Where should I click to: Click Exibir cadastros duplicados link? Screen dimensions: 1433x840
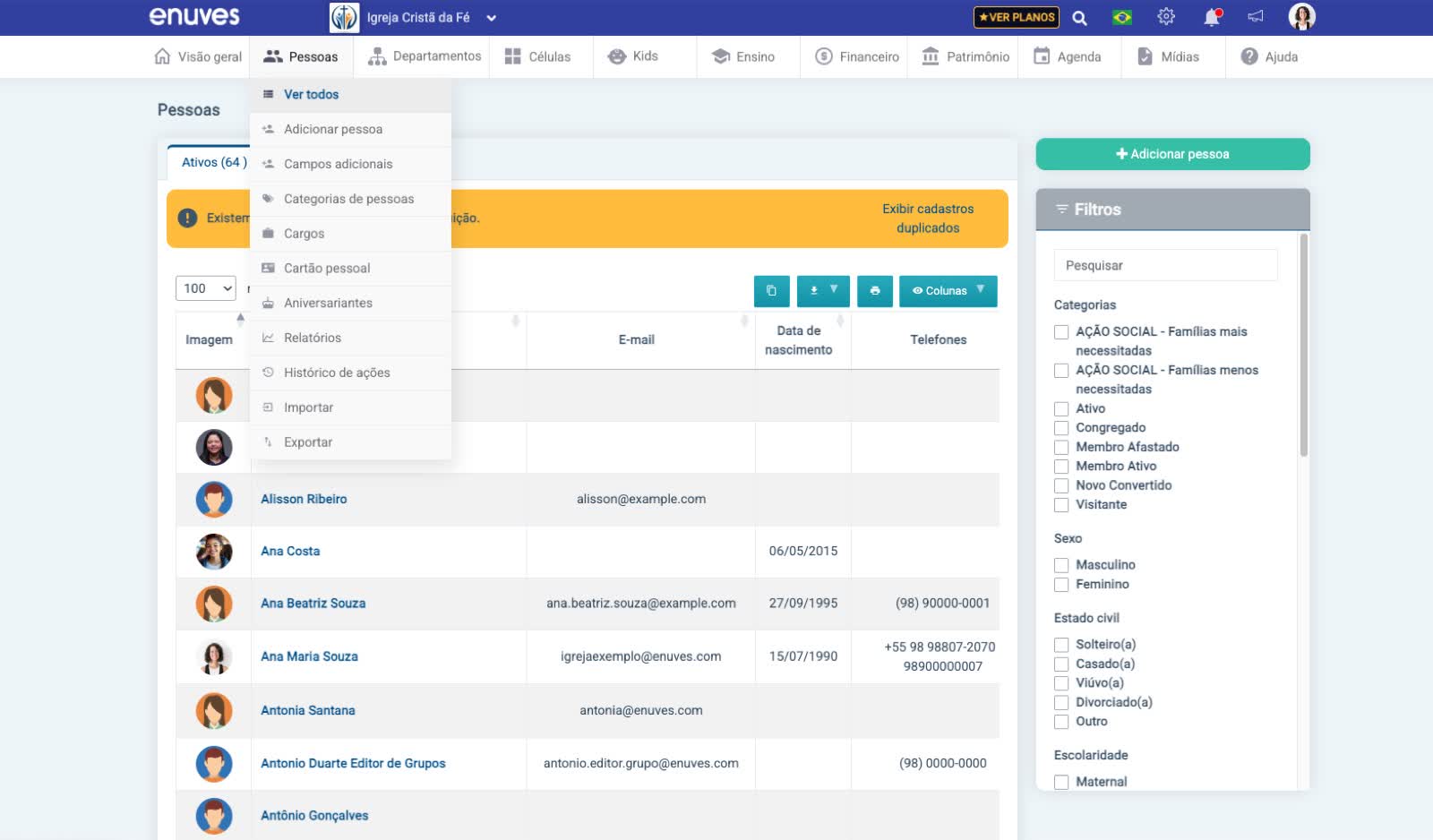point(928,219)
